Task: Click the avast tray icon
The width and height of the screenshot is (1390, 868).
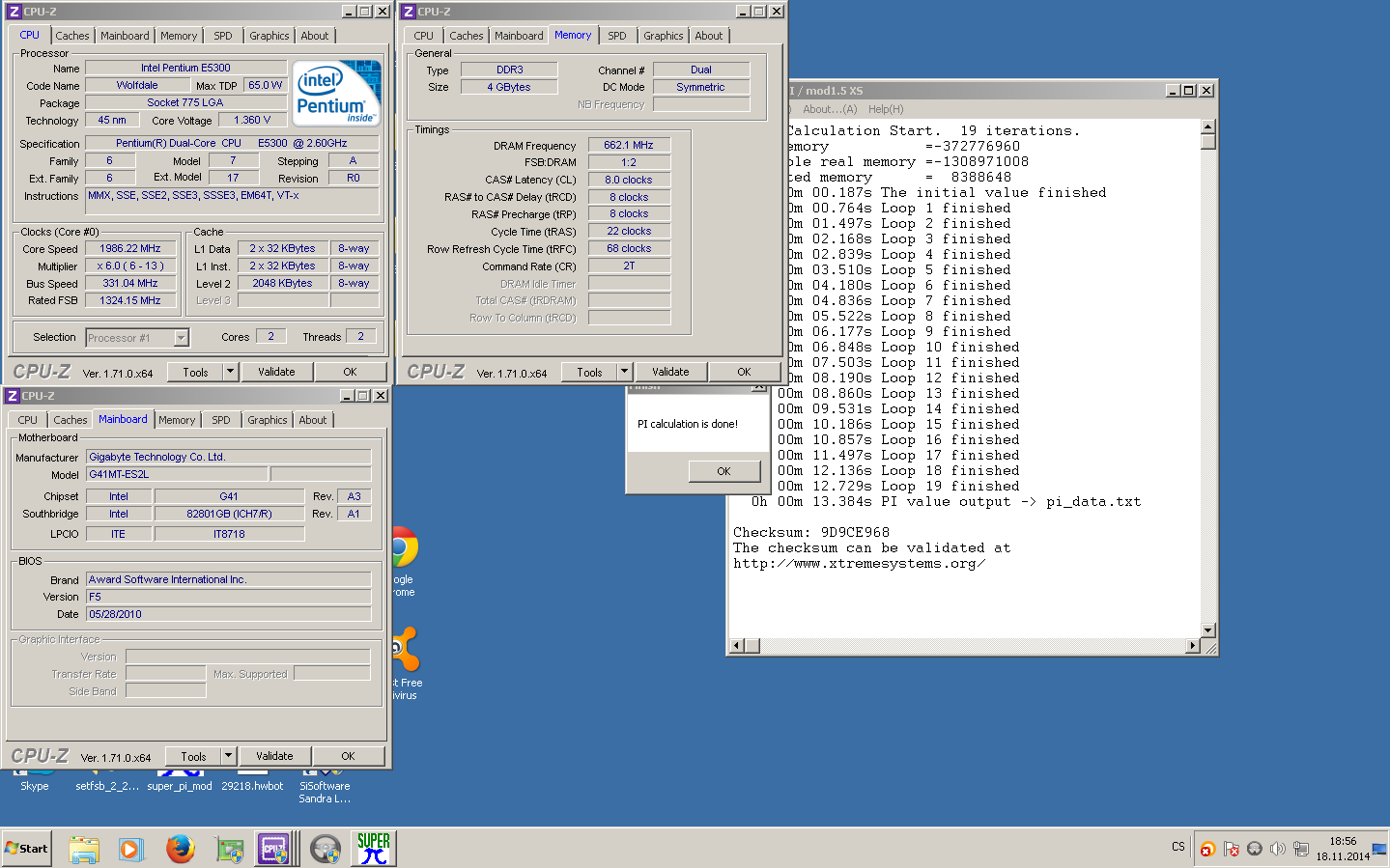Action: point(1207,849)
